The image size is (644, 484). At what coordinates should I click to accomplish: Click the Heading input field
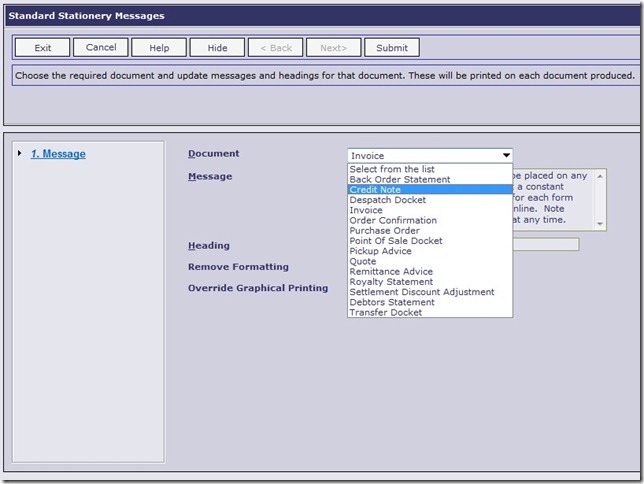point(545,245)
